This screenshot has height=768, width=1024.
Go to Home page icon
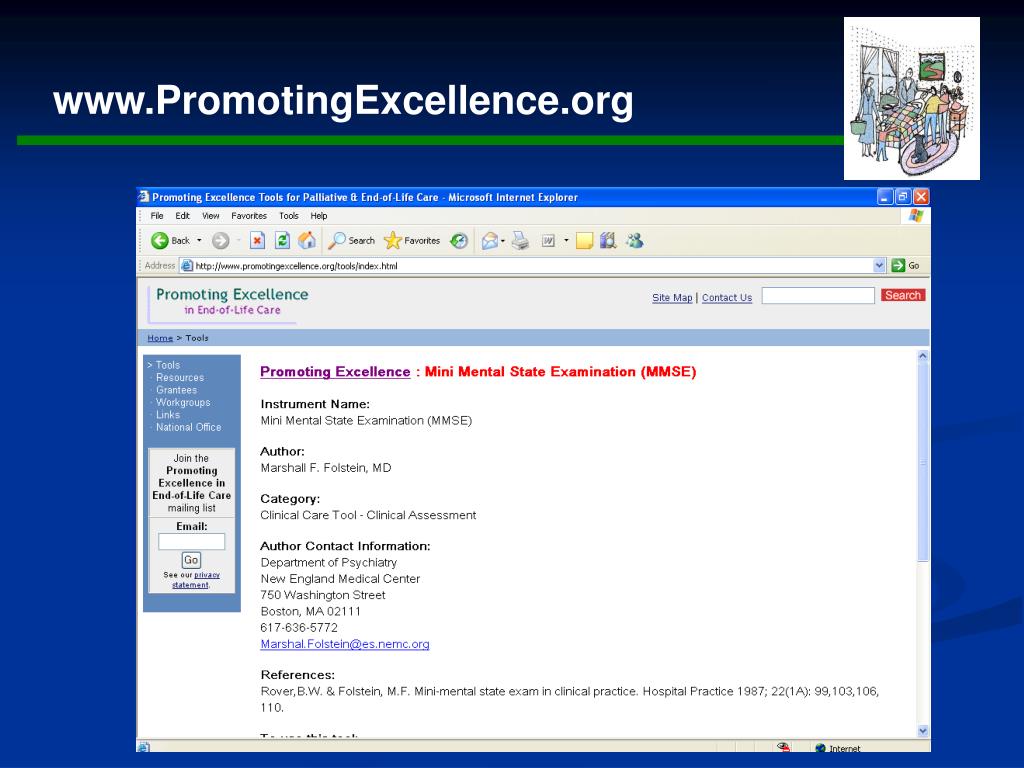coord(307,241)
